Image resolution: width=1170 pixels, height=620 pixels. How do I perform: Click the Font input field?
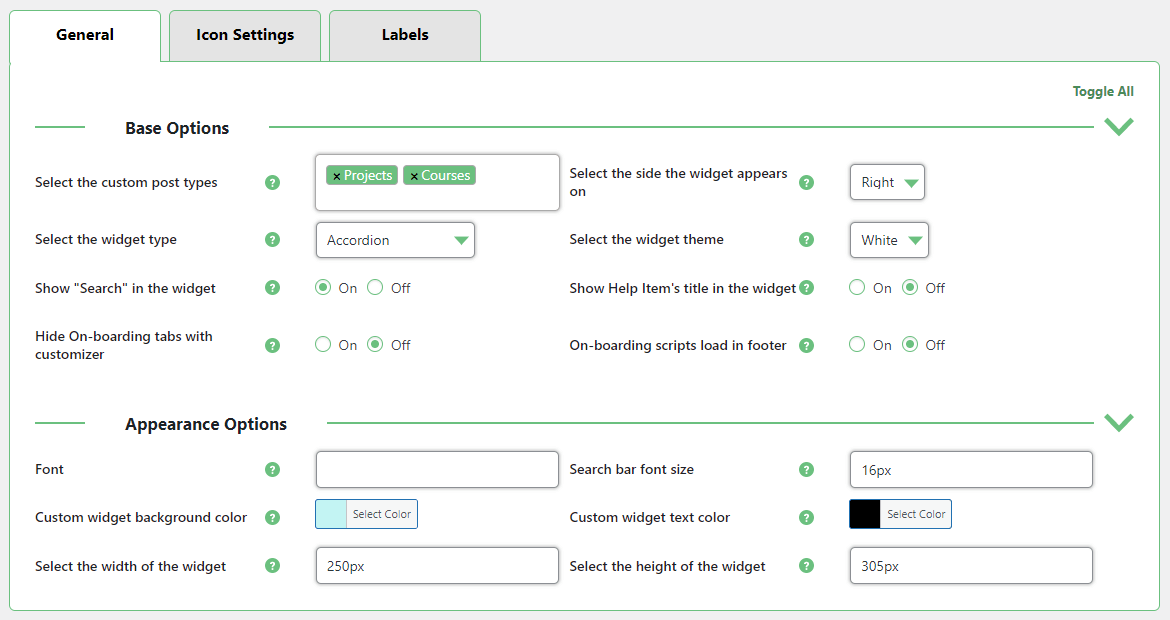click(x=437, y=470)
